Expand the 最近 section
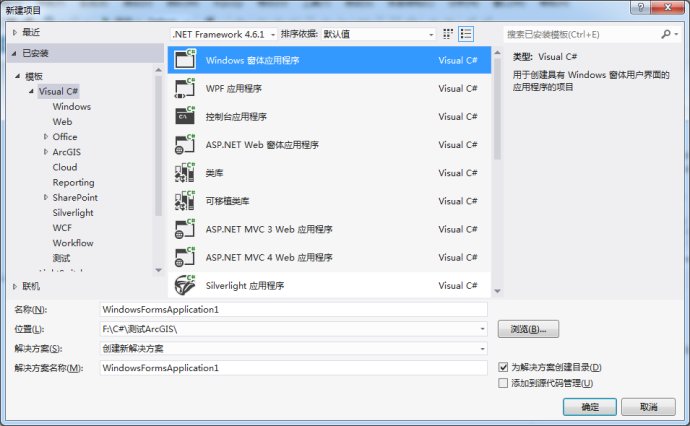The width and height of the screenshot is (690, 426). (x=15, y=33)
